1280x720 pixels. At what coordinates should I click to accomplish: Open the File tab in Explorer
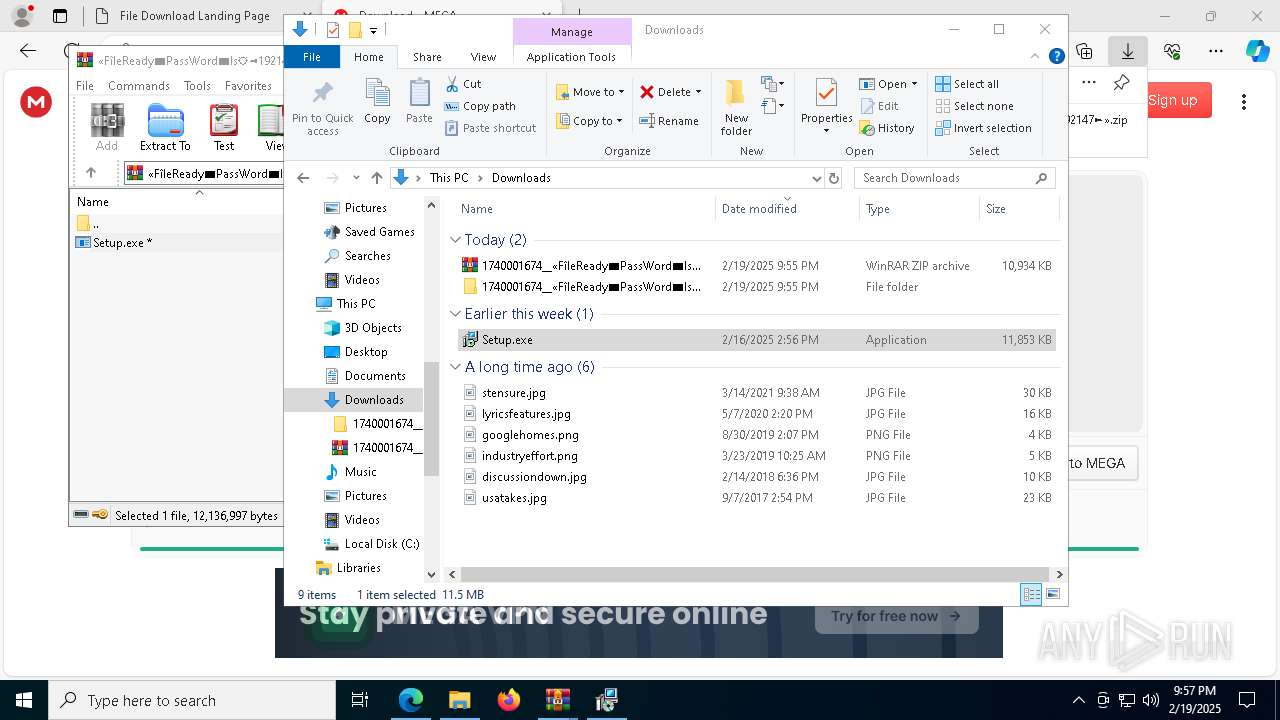click(x=312, y=57)
